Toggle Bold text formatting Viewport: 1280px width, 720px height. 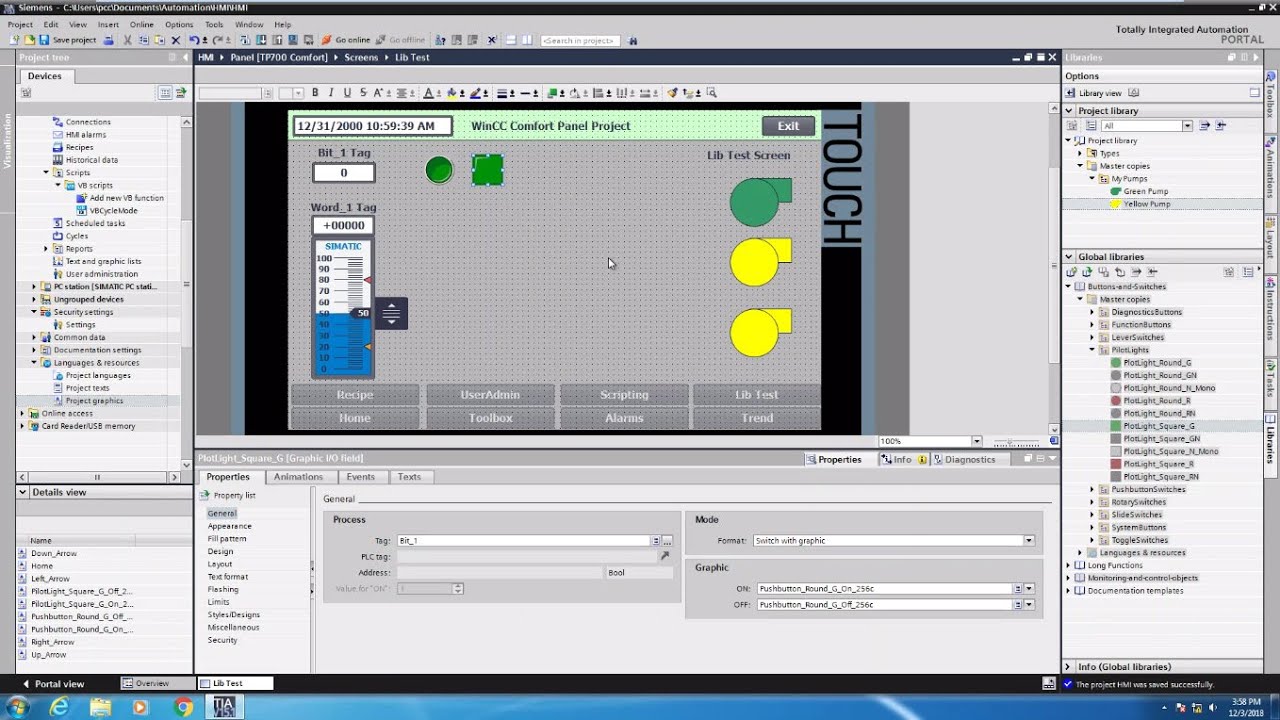315,93
